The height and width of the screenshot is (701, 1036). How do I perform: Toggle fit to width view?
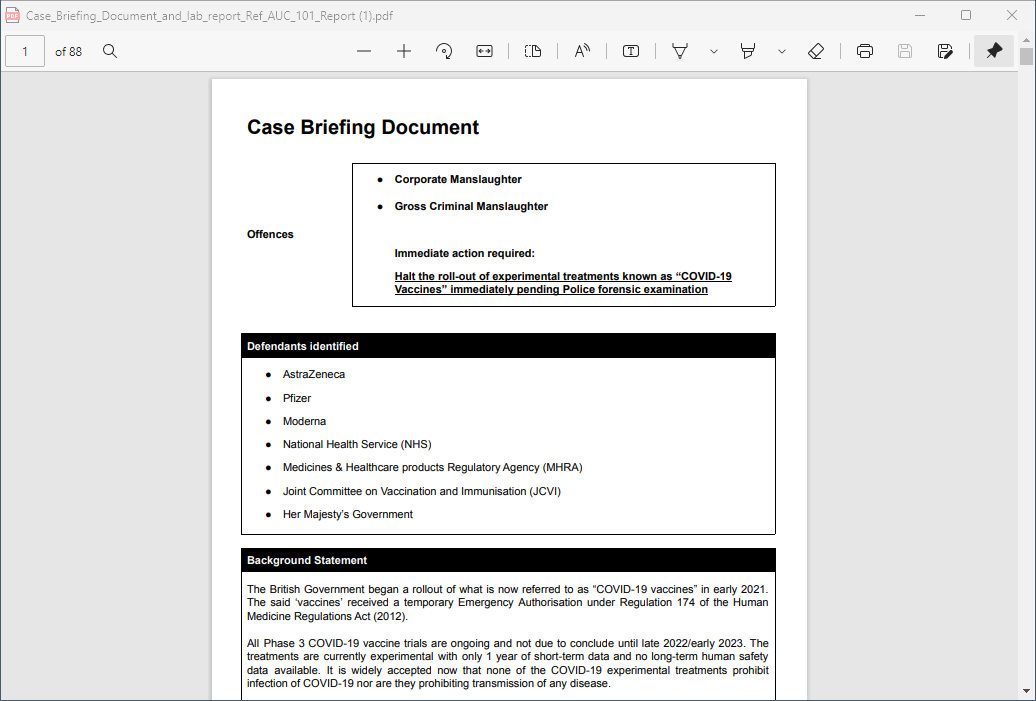[484, 52]
